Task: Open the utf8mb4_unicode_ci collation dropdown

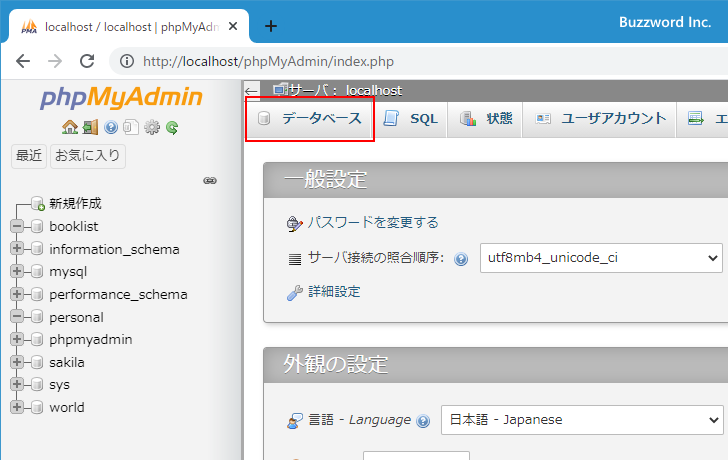Action: click(x=600, y=257)
